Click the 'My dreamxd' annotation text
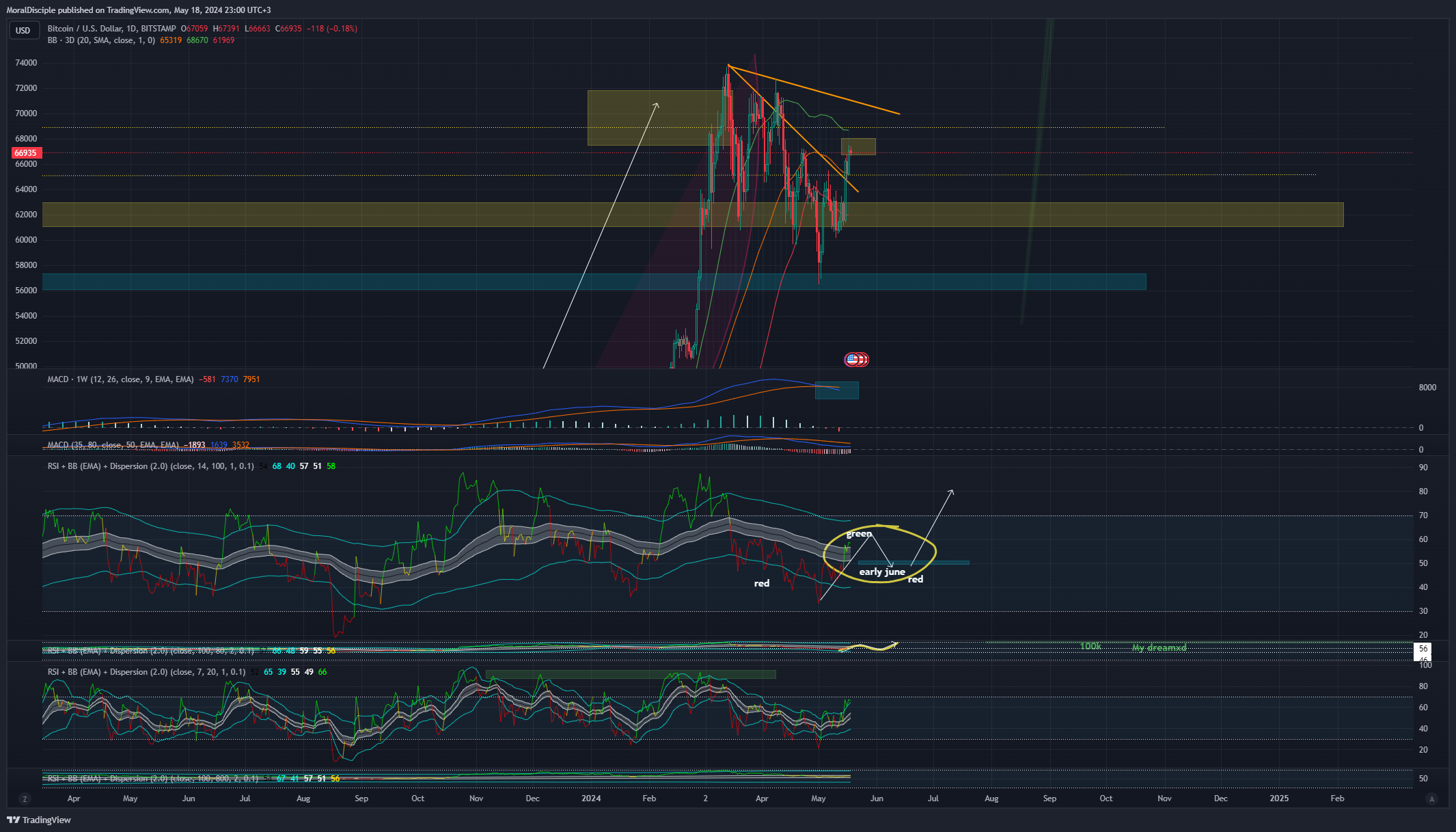The image size is (1456, 832). 1159,647
